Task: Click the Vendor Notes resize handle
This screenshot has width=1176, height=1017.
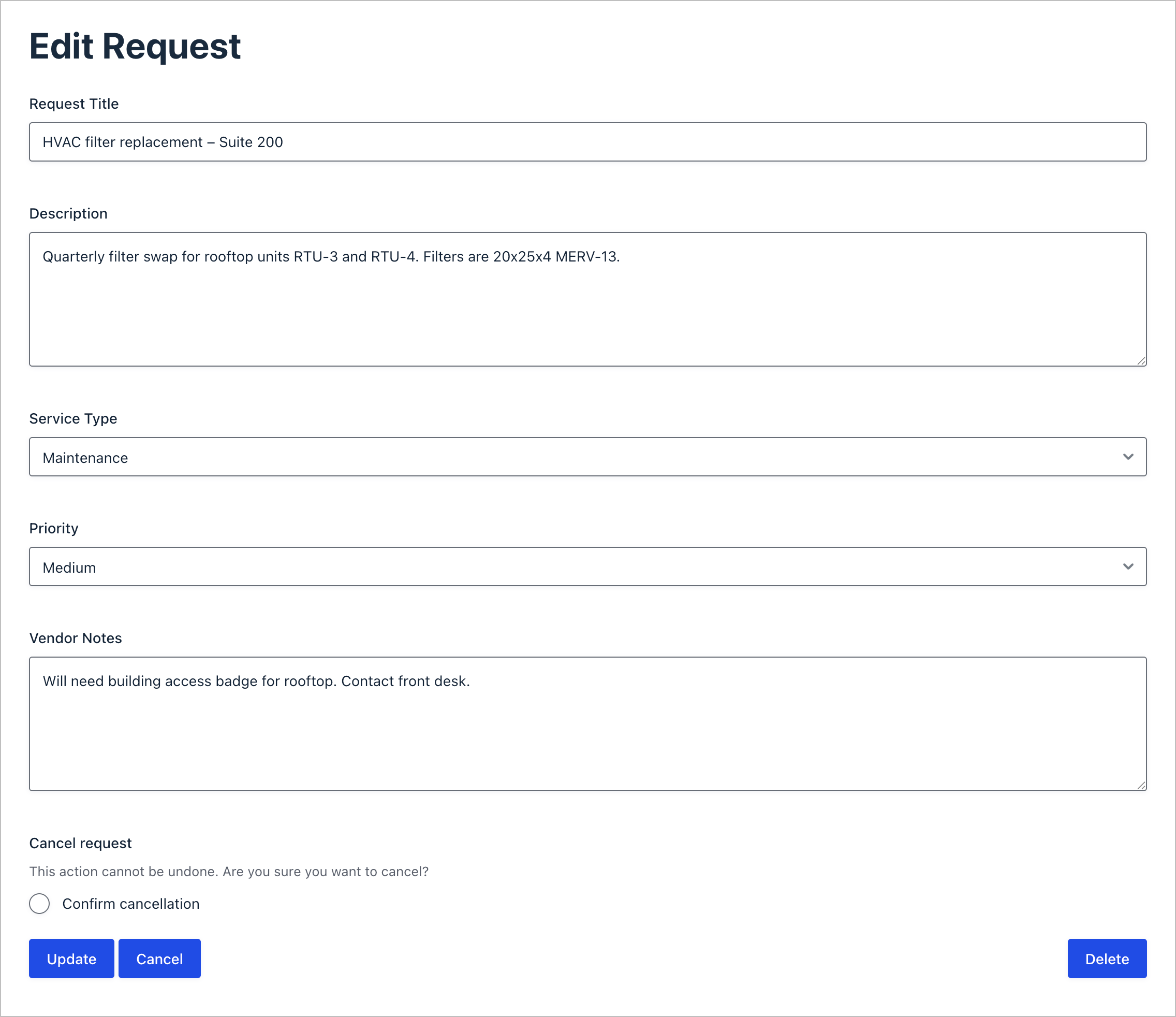Action: [x=1141, y=786]
